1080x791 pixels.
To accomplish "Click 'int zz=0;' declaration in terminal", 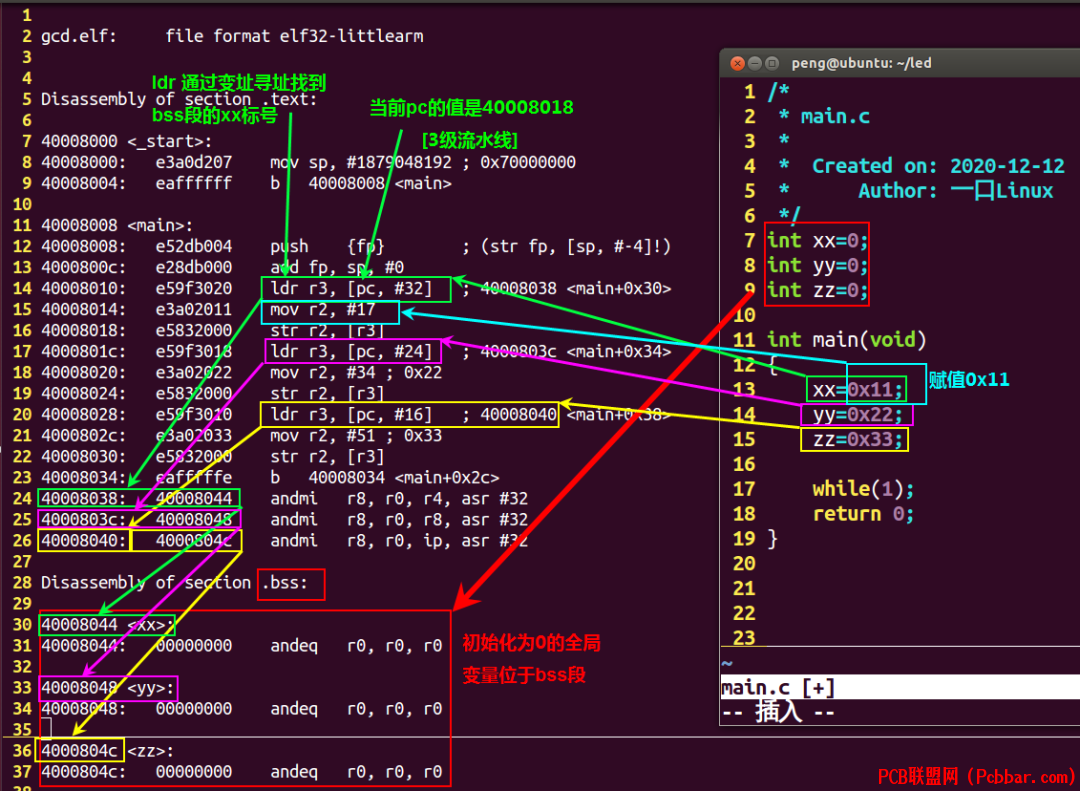I will point(818,290).
